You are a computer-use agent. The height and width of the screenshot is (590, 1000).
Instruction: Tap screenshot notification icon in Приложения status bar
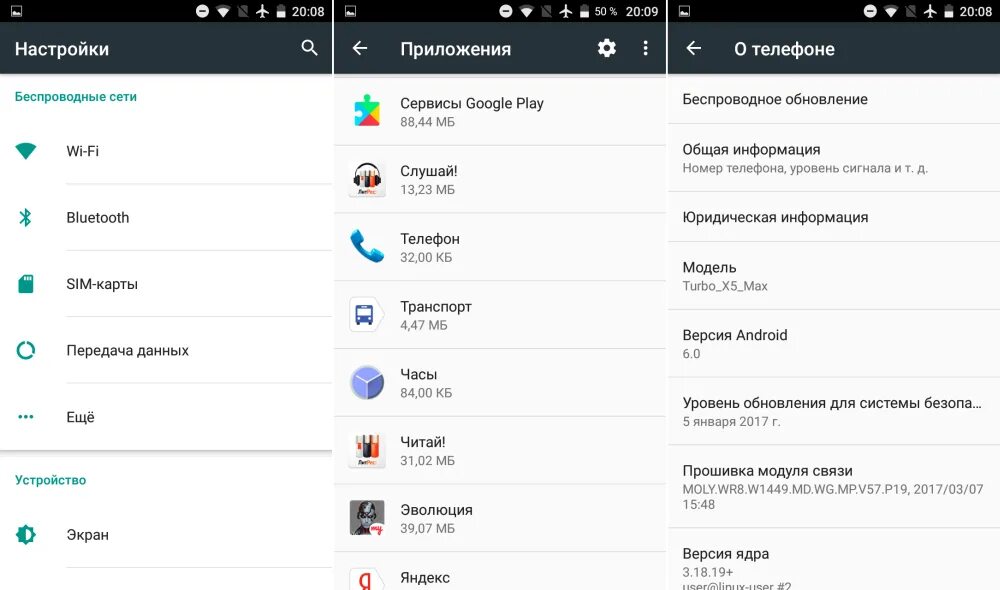(x=350, y=11)
